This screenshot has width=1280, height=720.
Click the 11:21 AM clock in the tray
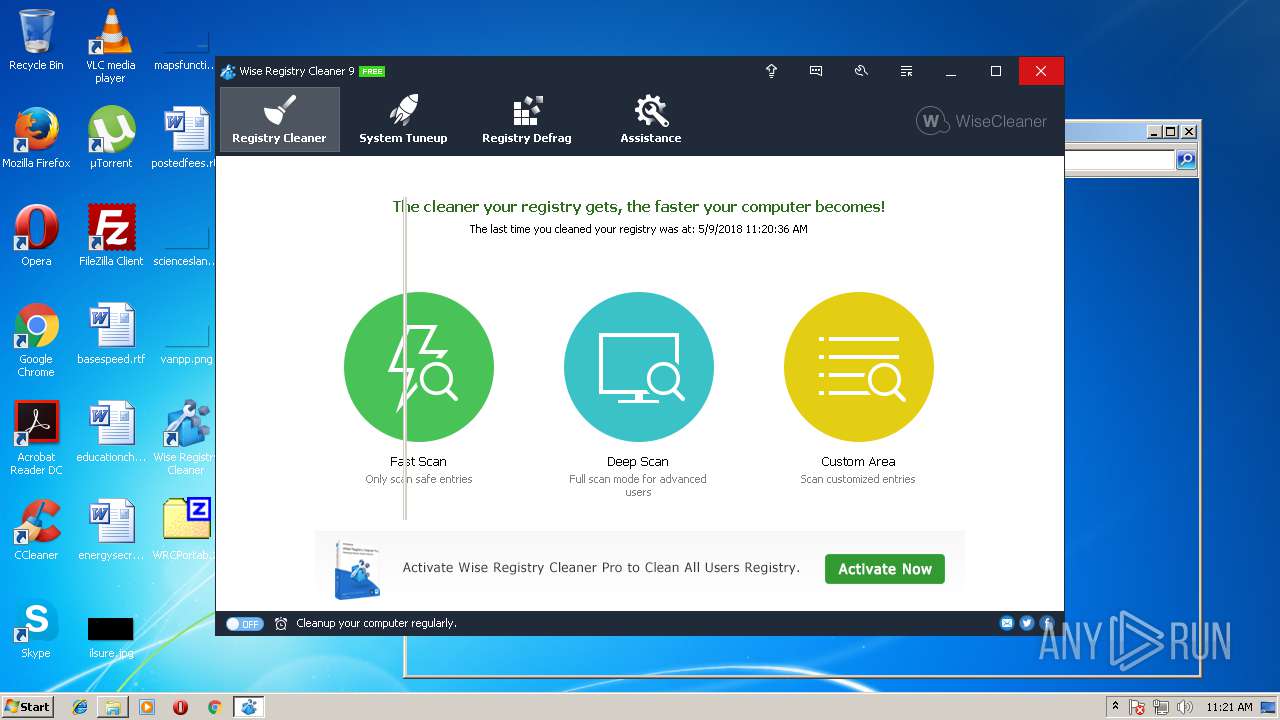point(1228,707)
